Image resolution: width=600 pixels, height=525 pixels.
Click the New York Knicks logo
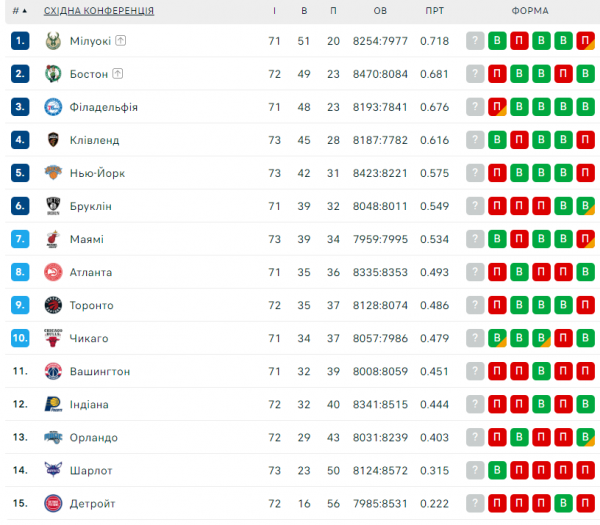point(53,173)
